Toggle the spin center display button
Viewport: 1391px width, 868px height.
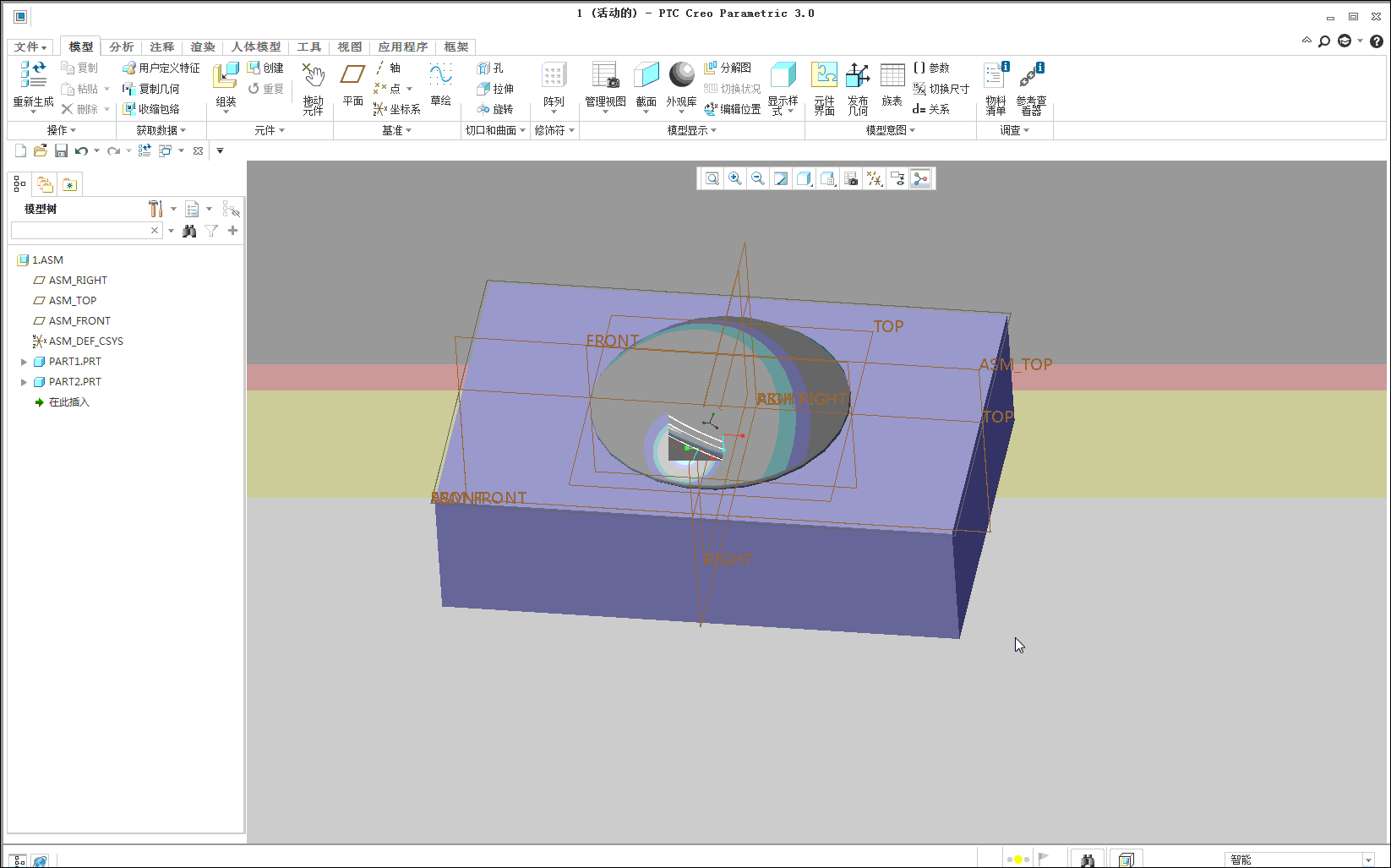[920, 178]
